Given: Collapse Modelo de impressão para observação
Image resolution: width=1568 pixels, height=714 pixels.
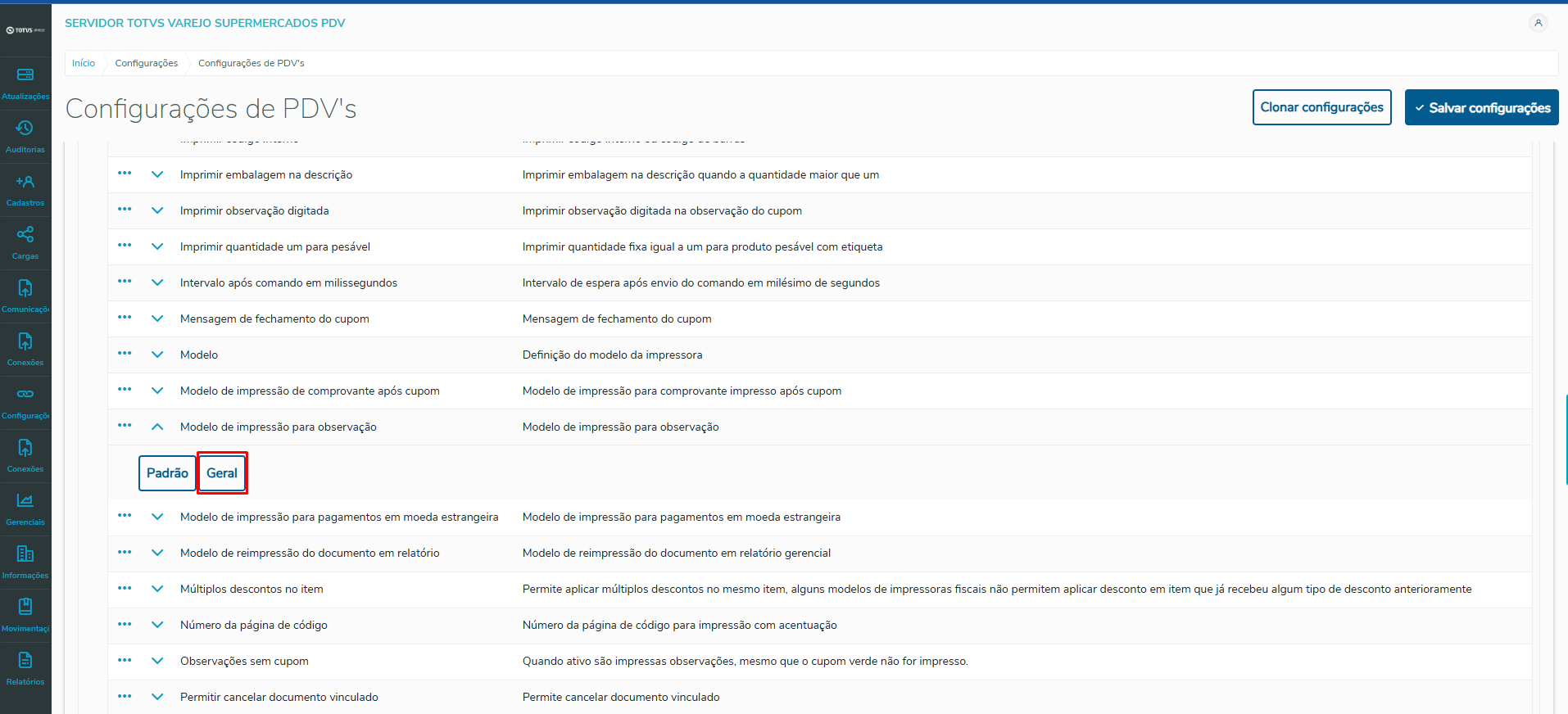Looking at the screenshot, I should point(157,427).
